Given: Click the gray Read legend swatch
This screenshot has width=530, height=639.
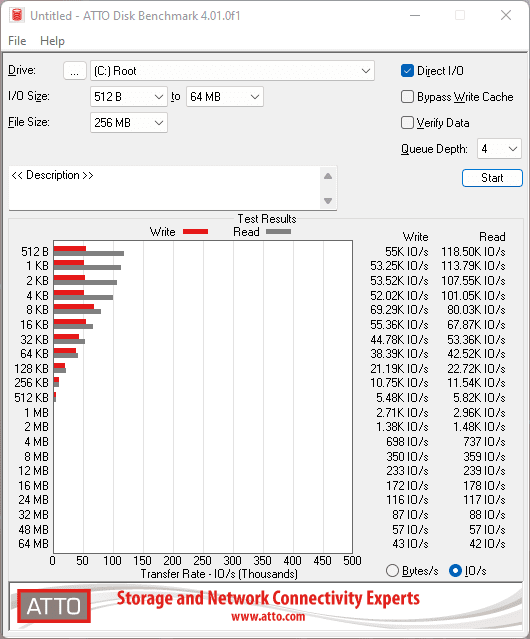Looking at the screenshot, I should click(x=279, y=231).
